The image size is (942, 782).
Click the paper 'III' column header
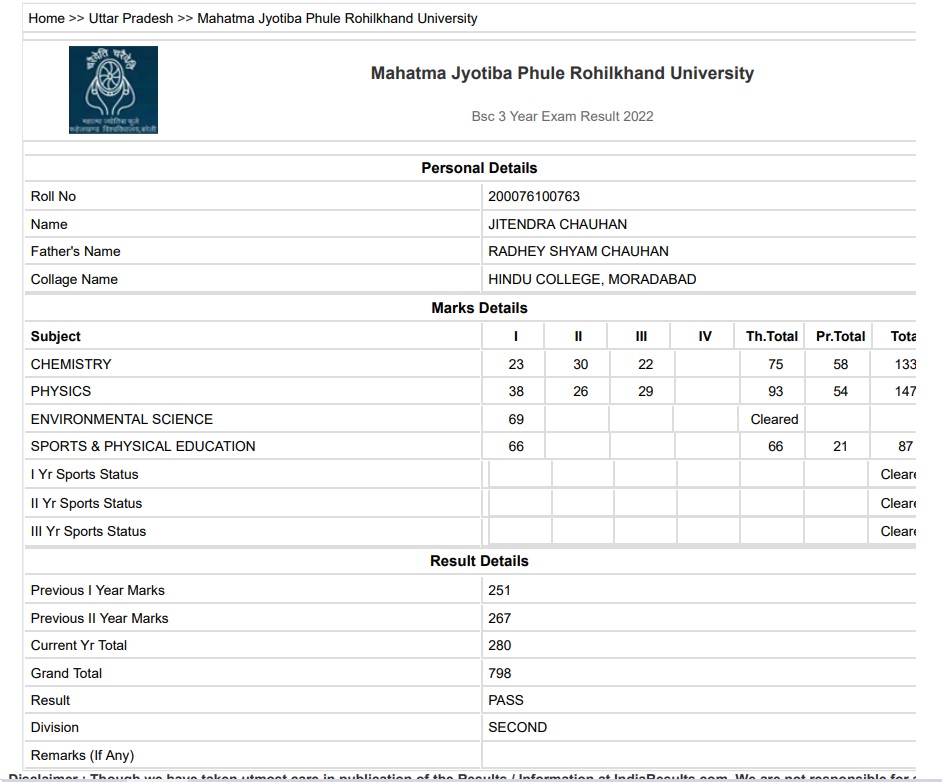tap(642, 336)
